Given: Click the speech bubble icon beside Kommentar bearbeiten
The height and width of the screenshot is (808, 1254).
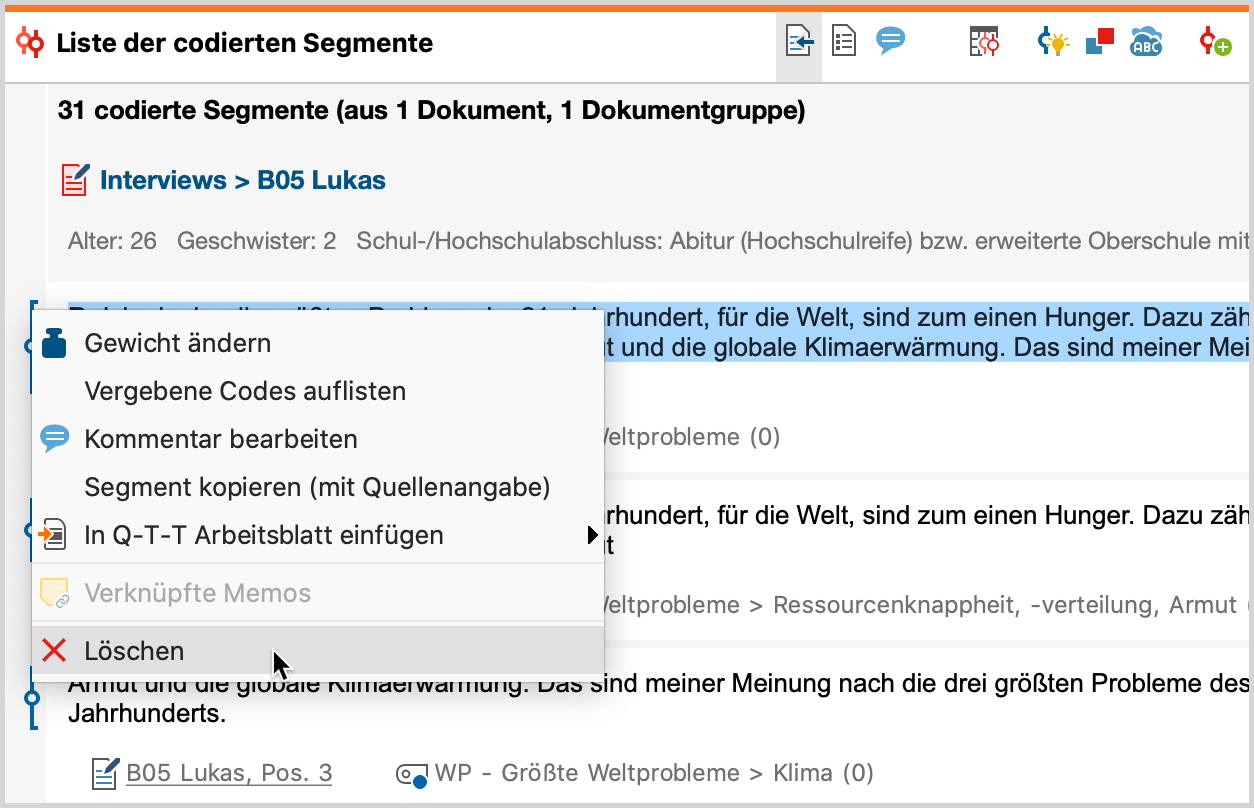Looking at the screenshot, I should [x=54, y=438].
